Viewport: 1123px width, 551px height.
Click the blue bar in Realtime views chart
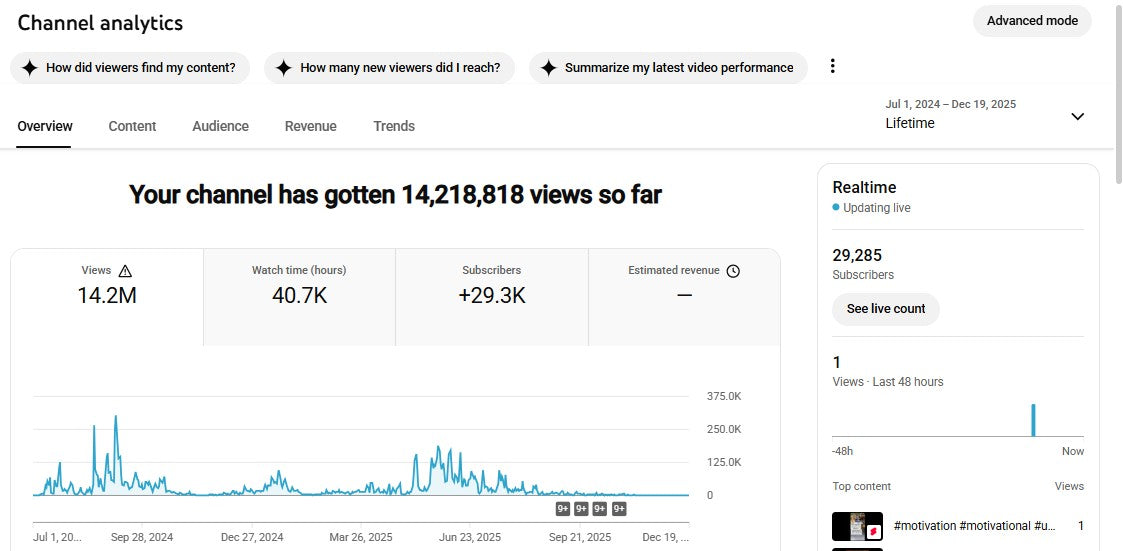1033,420
